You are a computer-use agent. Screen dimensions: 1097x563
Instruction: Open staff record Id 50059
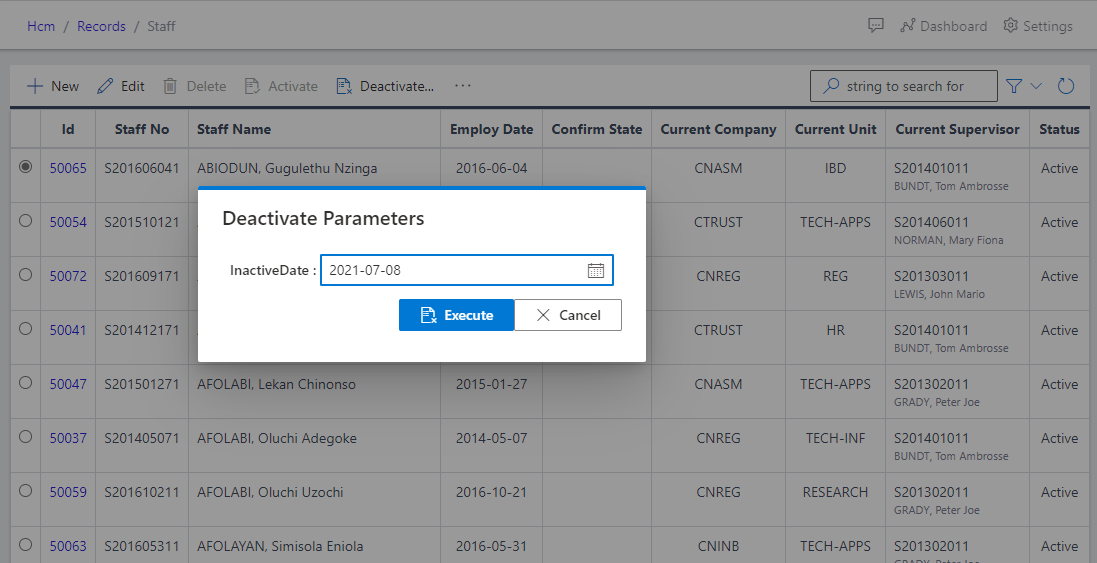pos(68,492)
